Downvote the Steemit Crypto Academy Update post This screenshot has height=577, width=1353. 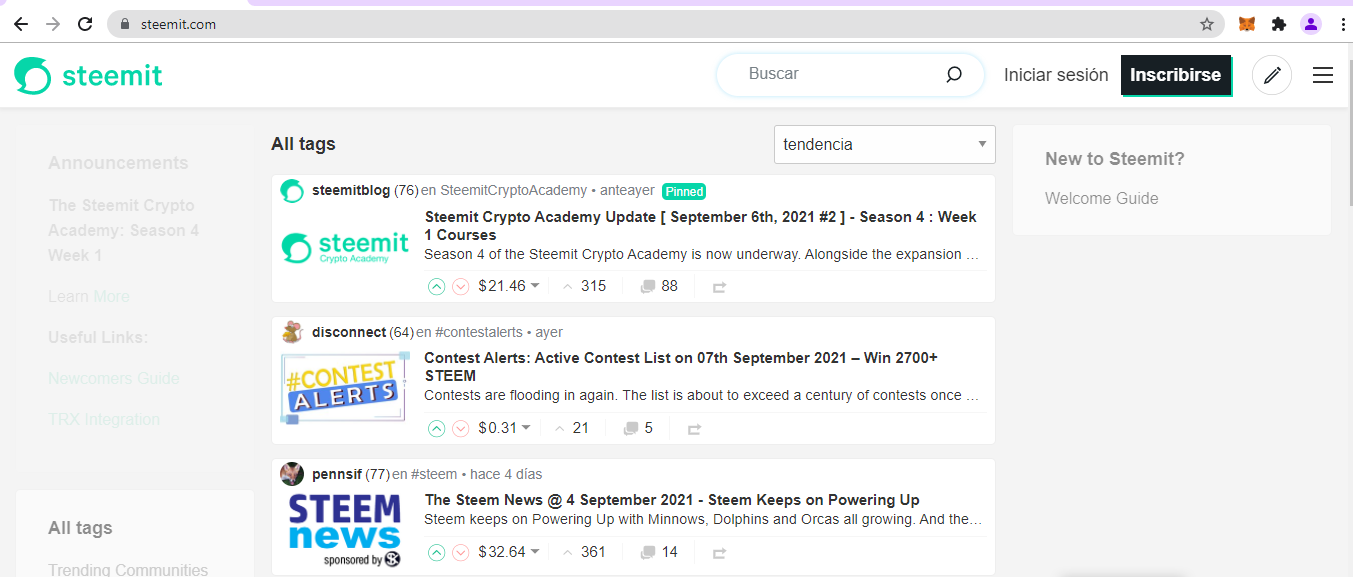[x=461, y=286]
